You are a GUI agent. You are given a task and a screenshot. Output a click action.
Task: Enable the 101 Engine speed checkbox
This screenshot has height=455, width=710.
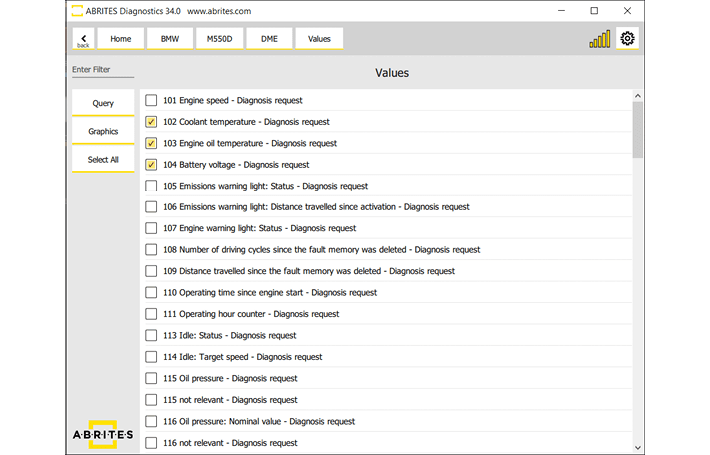(151, 100)
